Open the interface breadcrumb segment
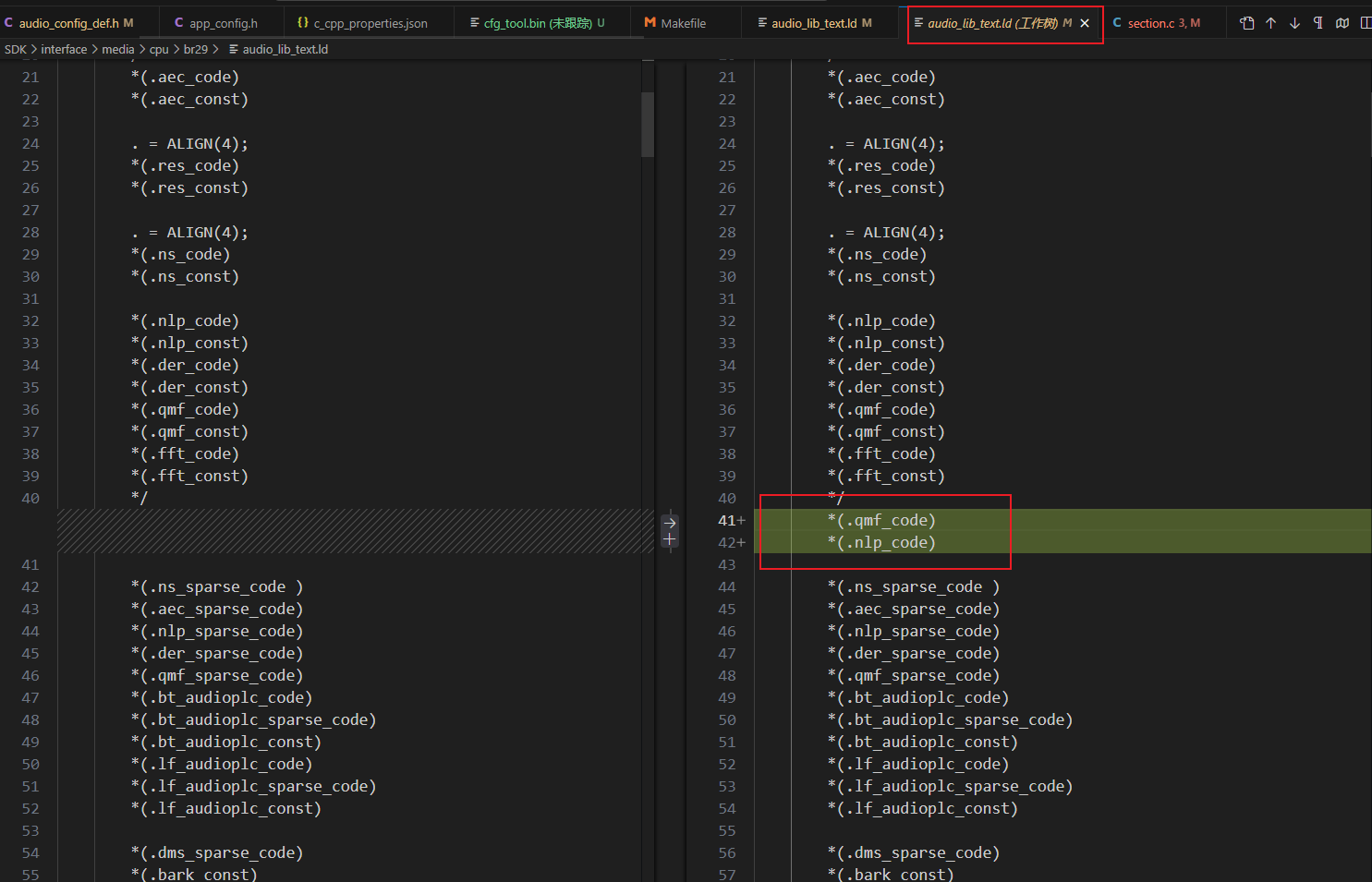The width and height of the screenshot is (1372, 882). [x=64, y=49]
